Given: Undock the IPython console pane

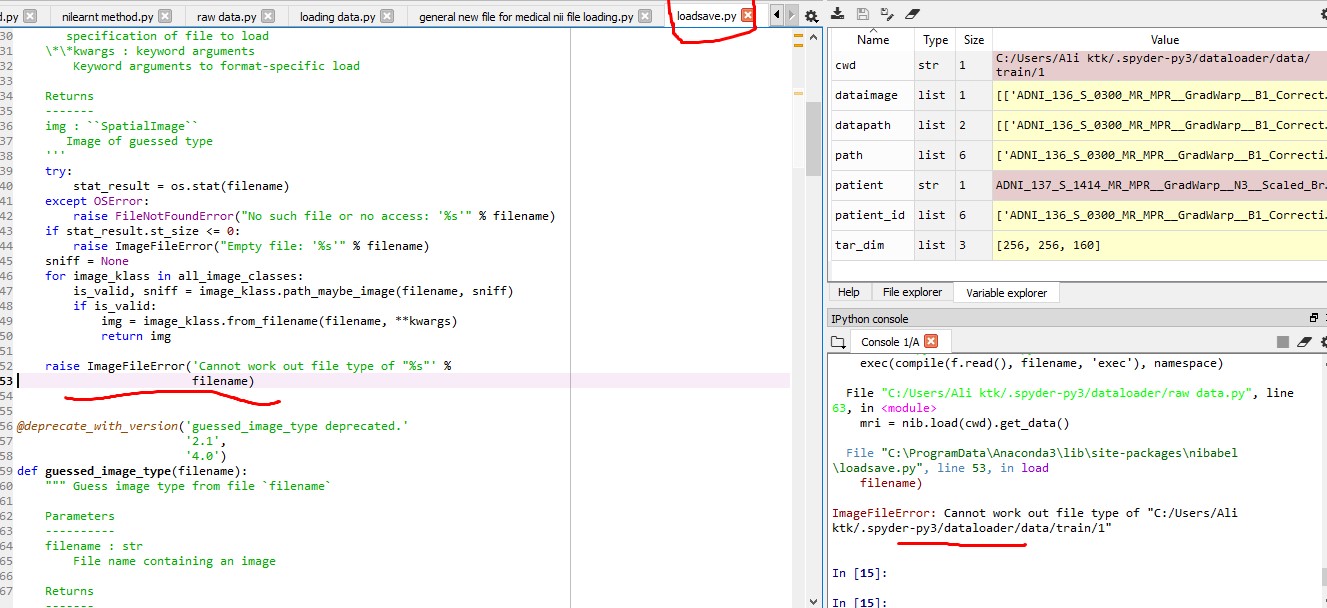Looking at the screenshot, I should tap(1314, 318).
